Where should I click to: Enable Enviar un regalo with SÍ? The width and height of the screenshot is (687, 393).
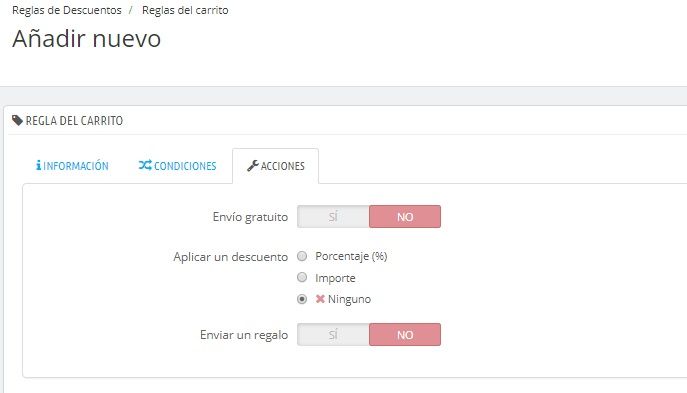pyautogui.click(x=333, y=335)
